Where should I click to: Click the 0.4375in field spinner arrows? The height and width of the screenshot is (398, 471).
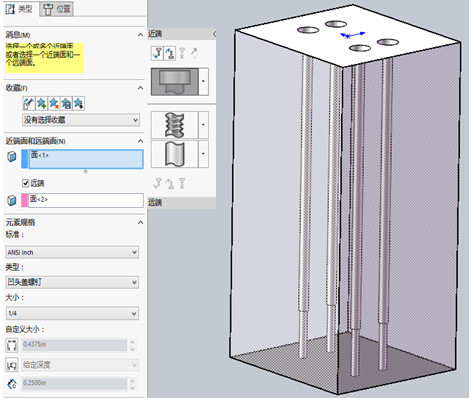(x=132, y=345)
